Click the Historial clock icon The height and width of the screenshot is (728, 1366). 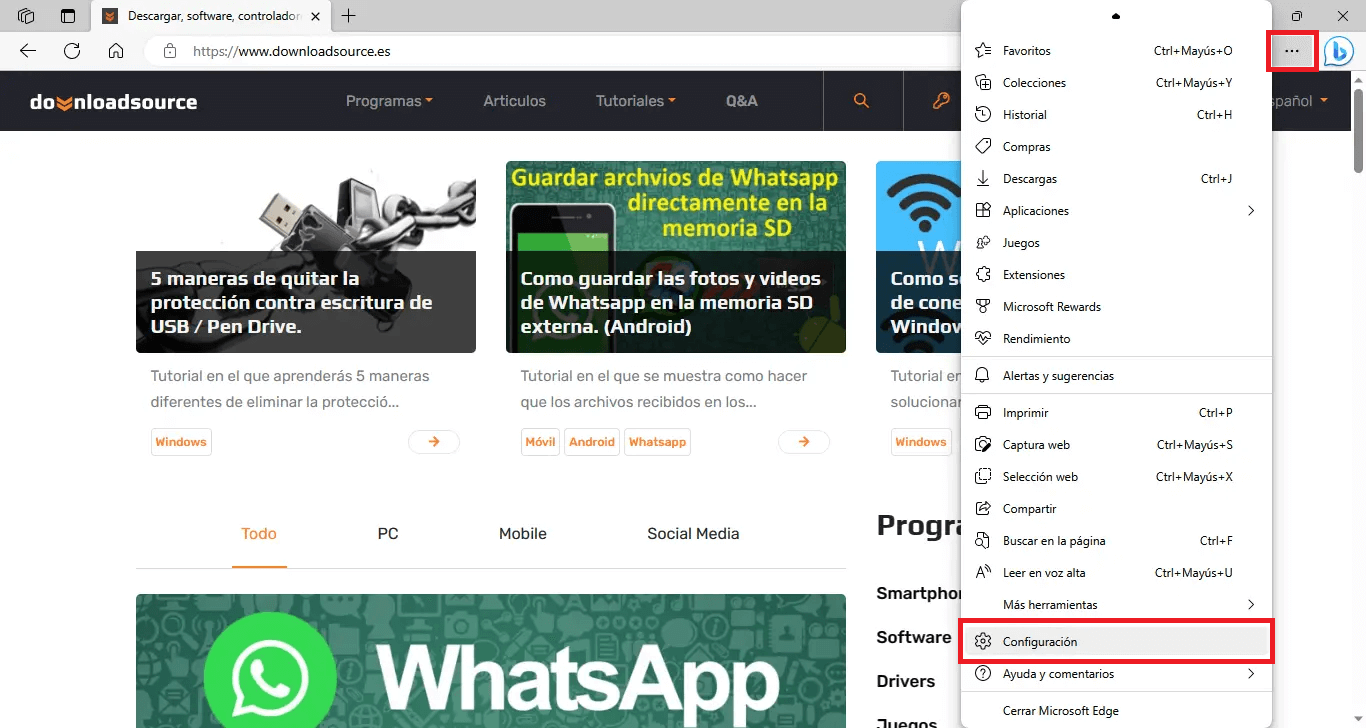pos(983,114)
